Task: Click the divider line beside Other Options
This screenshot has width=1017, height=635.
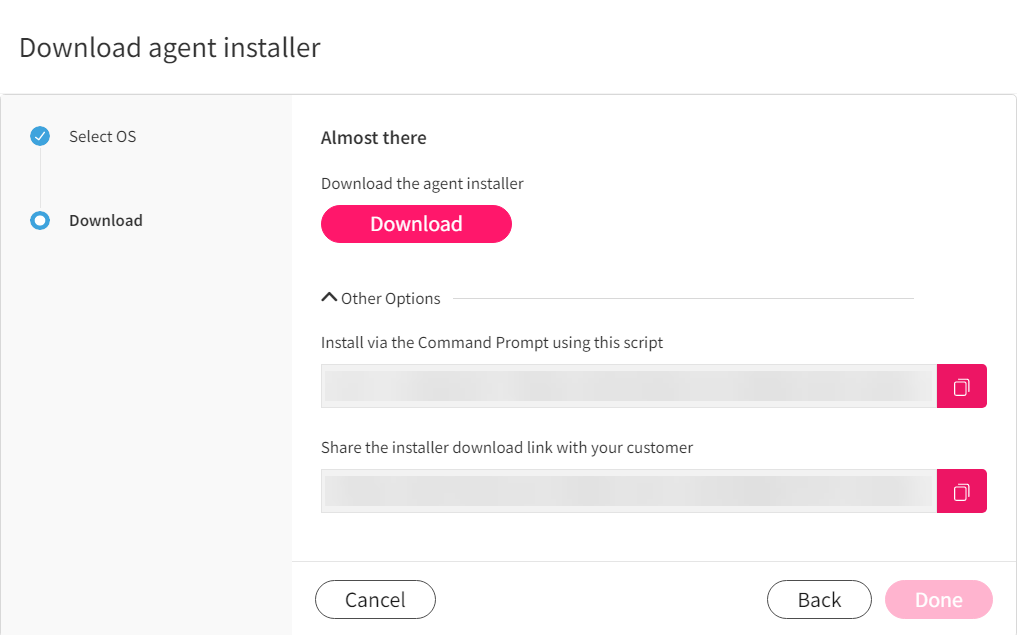Action: (x=684, y=298)
